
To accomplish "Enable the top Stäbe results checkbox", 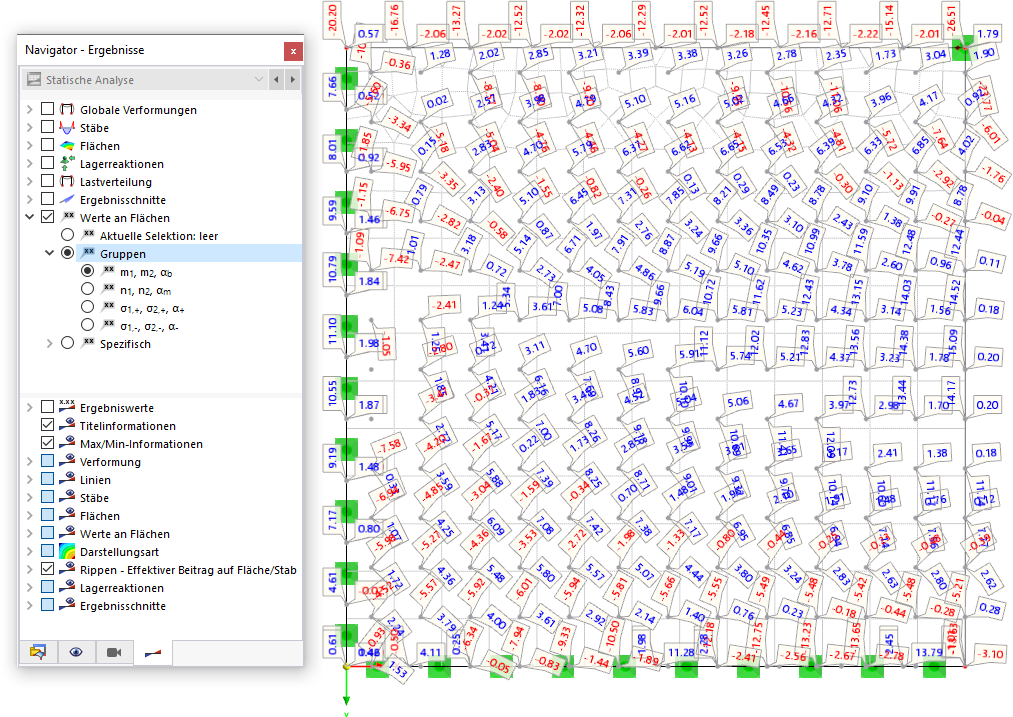I will (47, 127).
